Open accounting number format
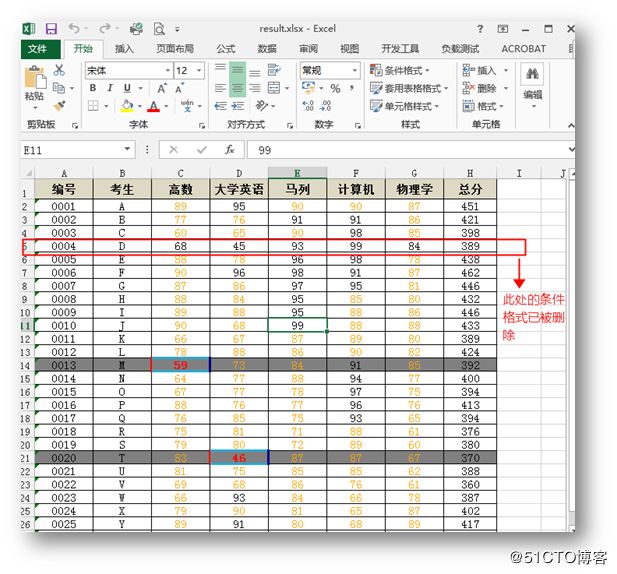 pos(308,87)
